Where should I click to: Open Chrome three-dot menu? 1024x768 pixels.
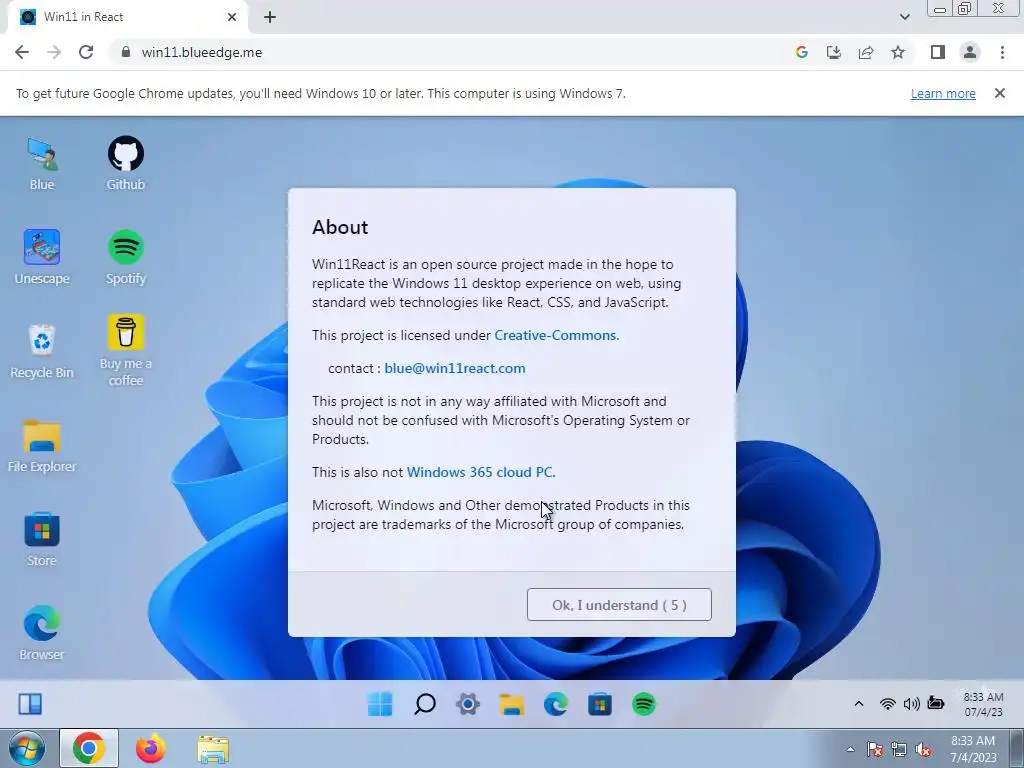(1002, 52)
